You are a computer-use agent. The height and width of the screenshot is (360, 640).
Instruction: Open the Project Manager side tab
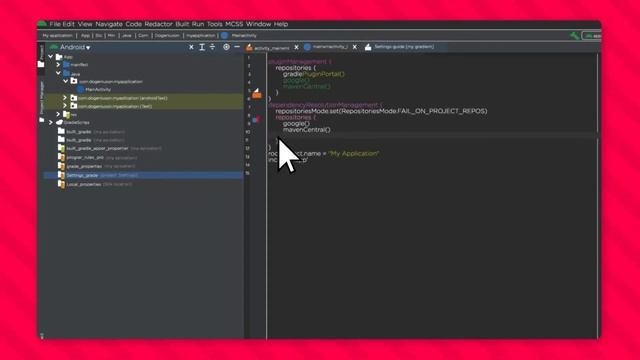pos(41,98)
